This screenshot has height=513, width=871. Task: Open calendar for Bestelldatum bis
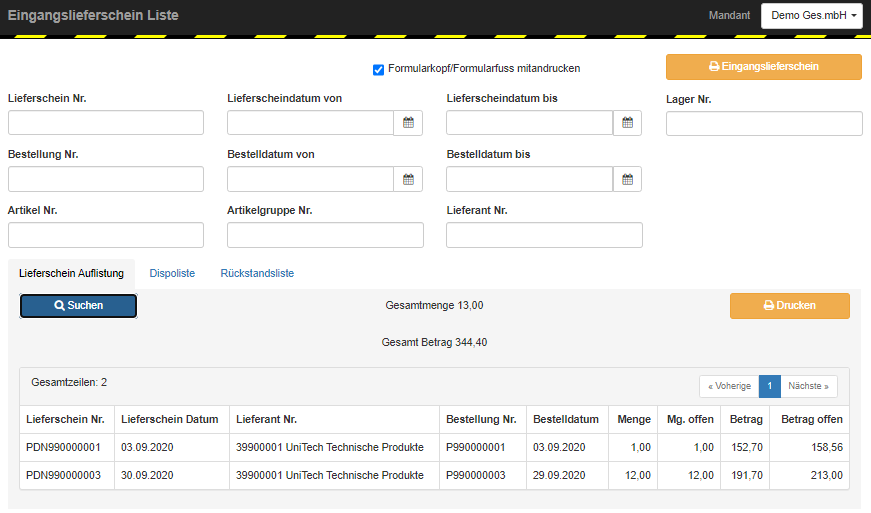pyautogui.click(x=627, y=179)
